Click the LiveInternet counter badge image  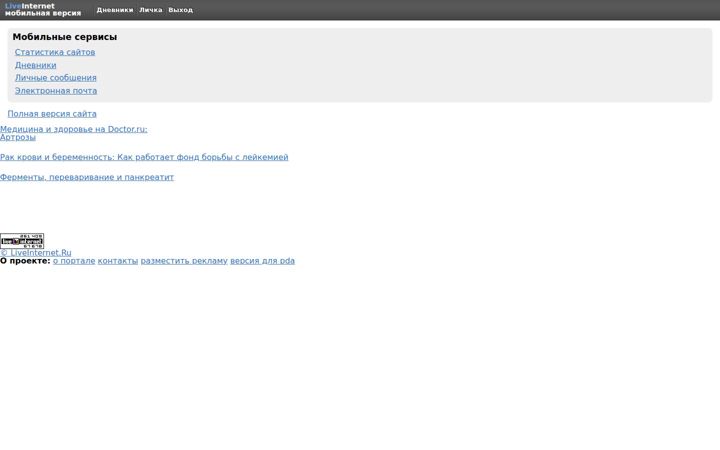22,241
